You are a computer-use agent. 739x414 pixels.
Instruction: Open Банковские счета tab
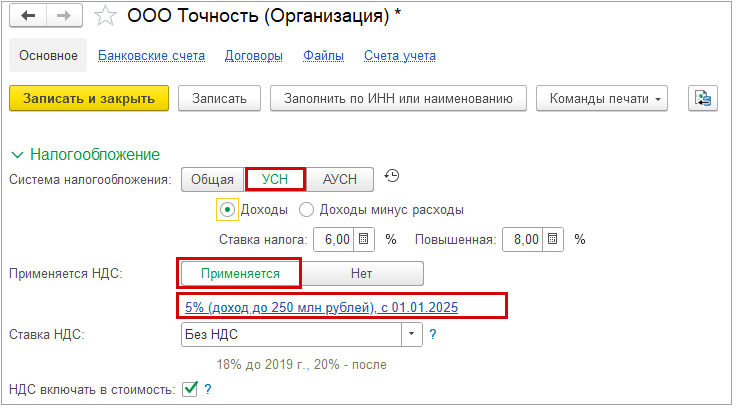(151, 56)
